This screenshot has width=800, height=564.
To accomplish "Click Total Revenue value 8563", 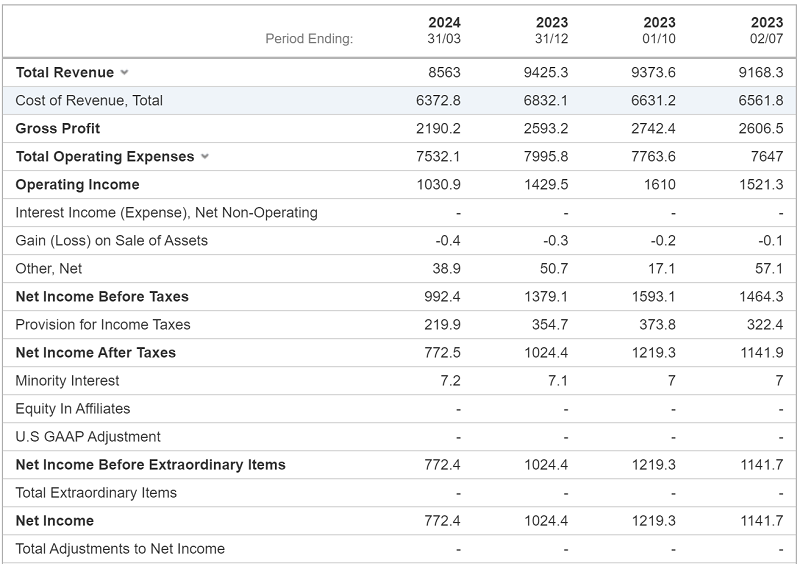I will coord(444,73).
